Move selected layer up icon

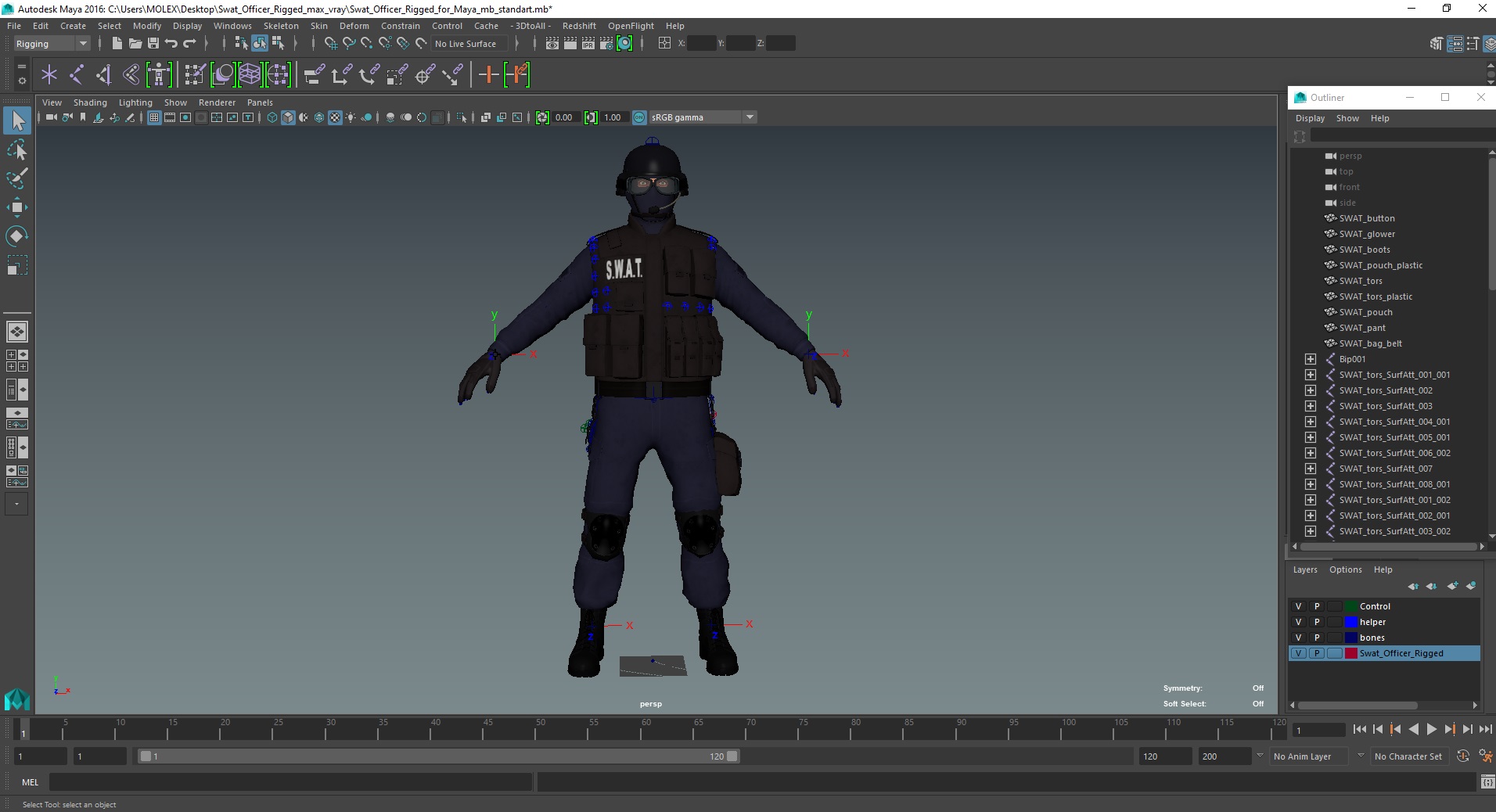1413,586
